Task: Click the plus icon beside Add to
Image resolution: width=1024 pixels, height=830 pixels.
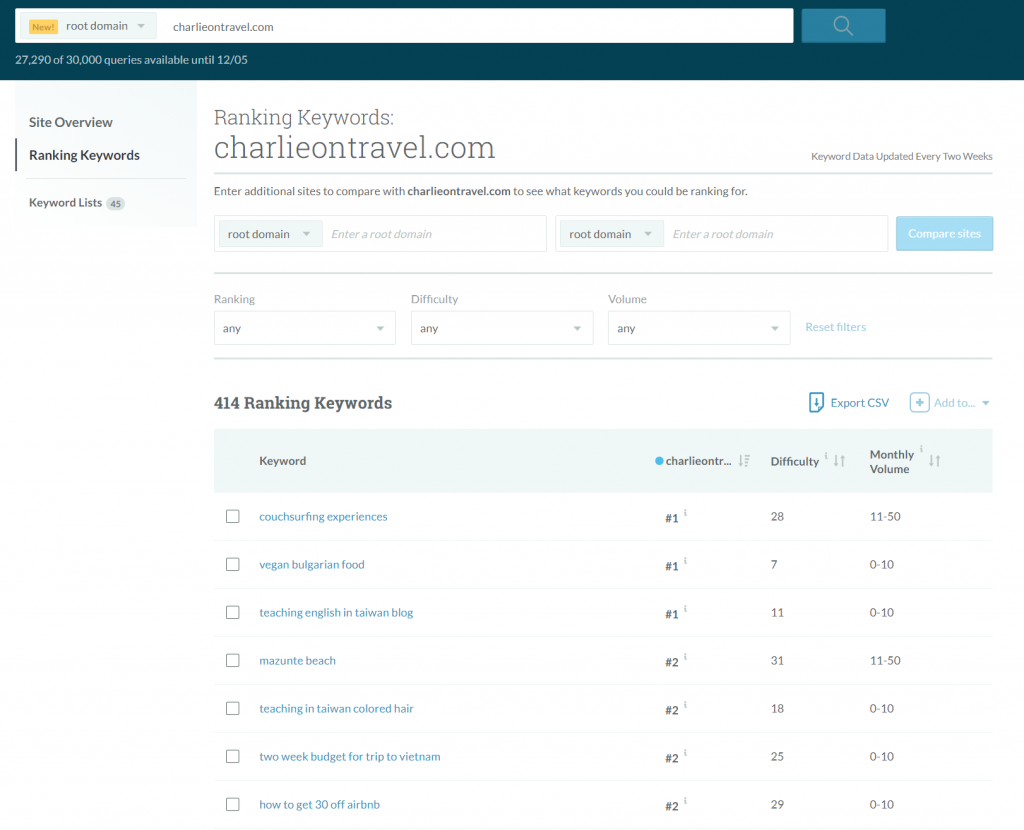Action: coord(919,402)
